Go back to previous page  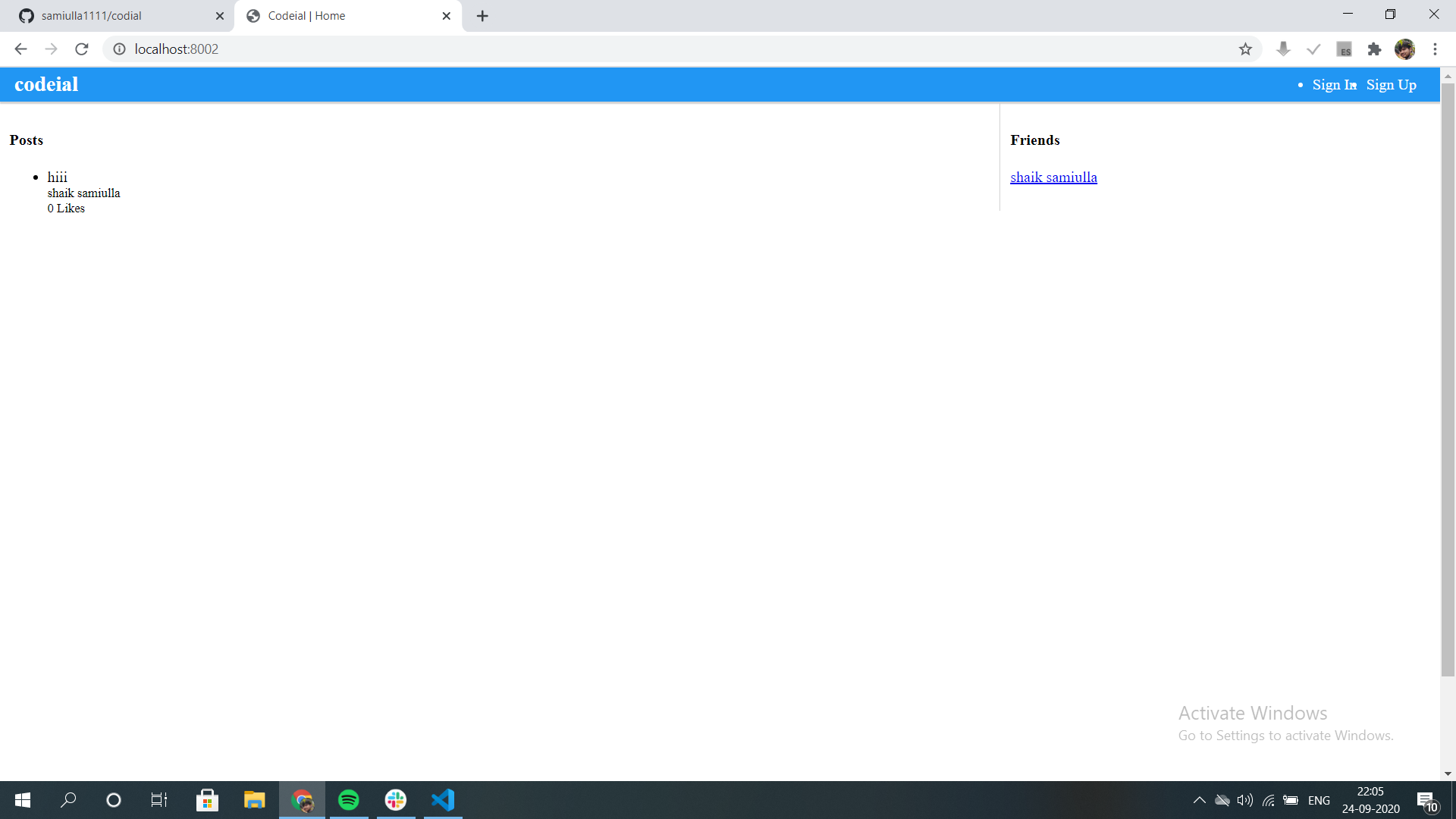click(20, 49)
